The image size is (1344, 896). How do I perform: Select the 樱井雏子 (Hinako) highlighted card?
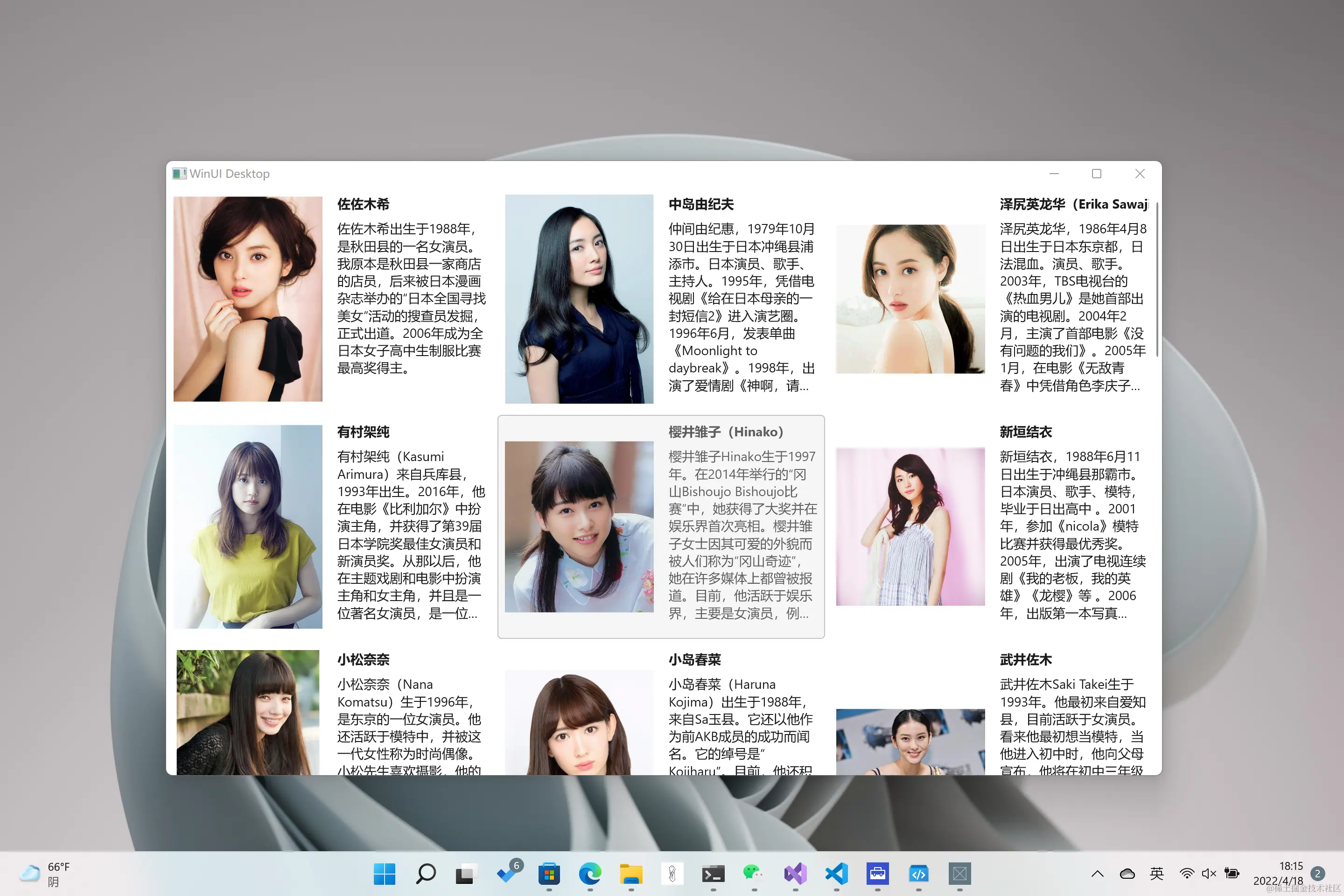(x=661, y=526)
